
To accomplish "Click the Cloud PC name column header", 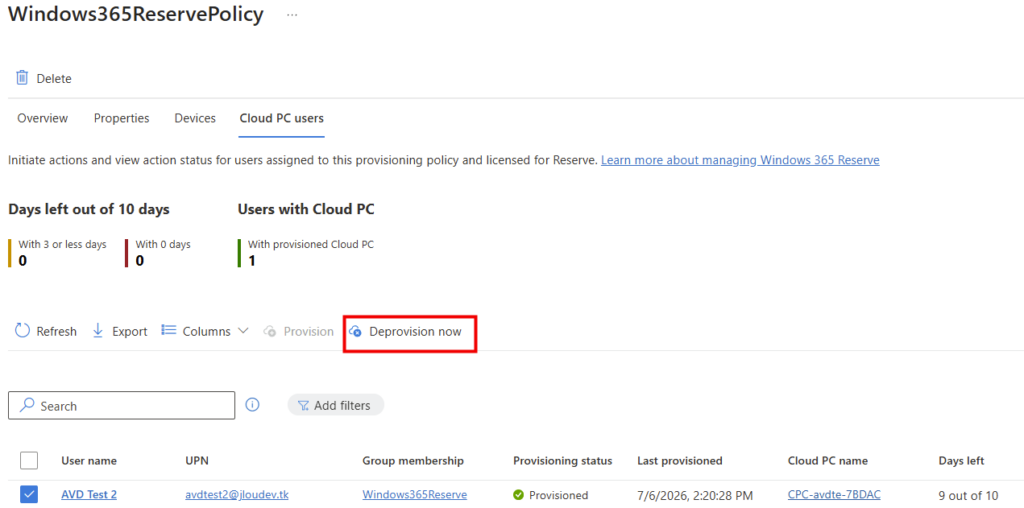I will click(x=827, y=461).
